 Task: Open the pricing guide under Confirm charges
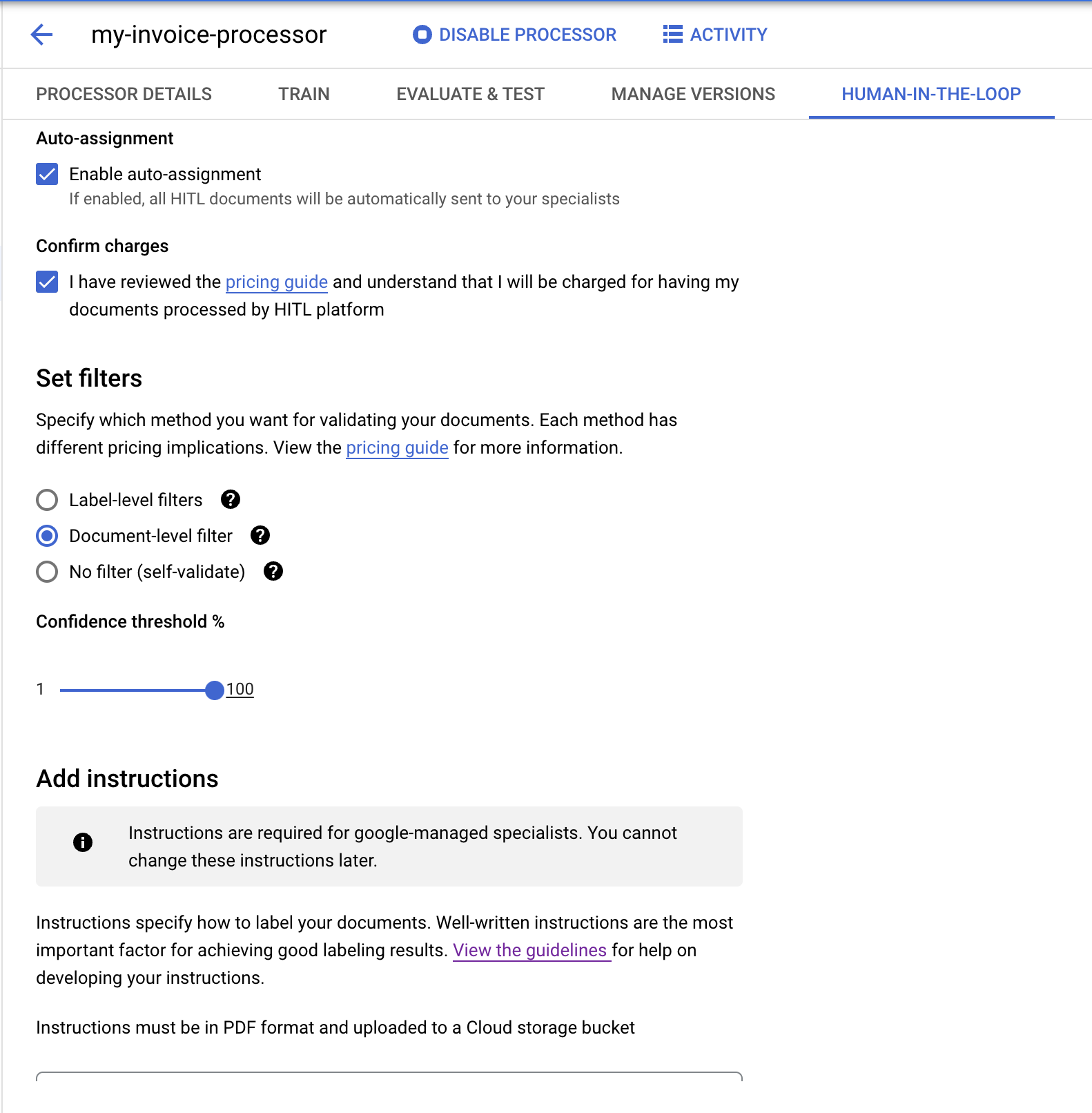tap(276, 282)
